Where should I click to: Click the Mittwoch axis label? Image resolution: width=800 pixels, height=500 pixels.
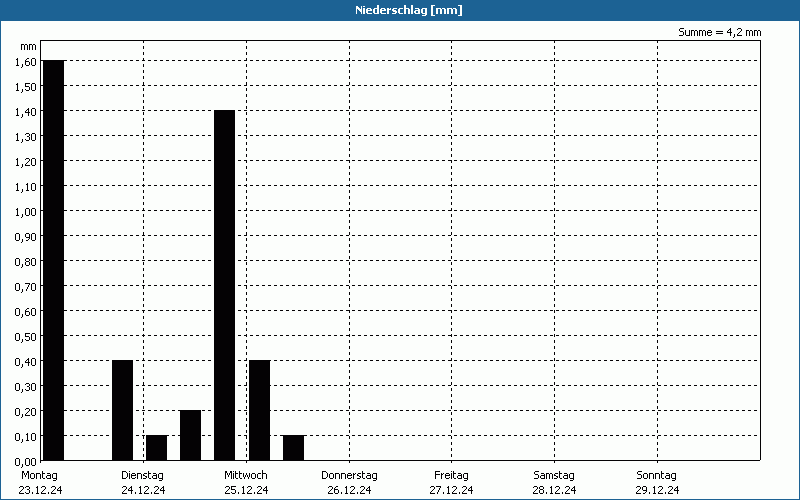(245, 475)
